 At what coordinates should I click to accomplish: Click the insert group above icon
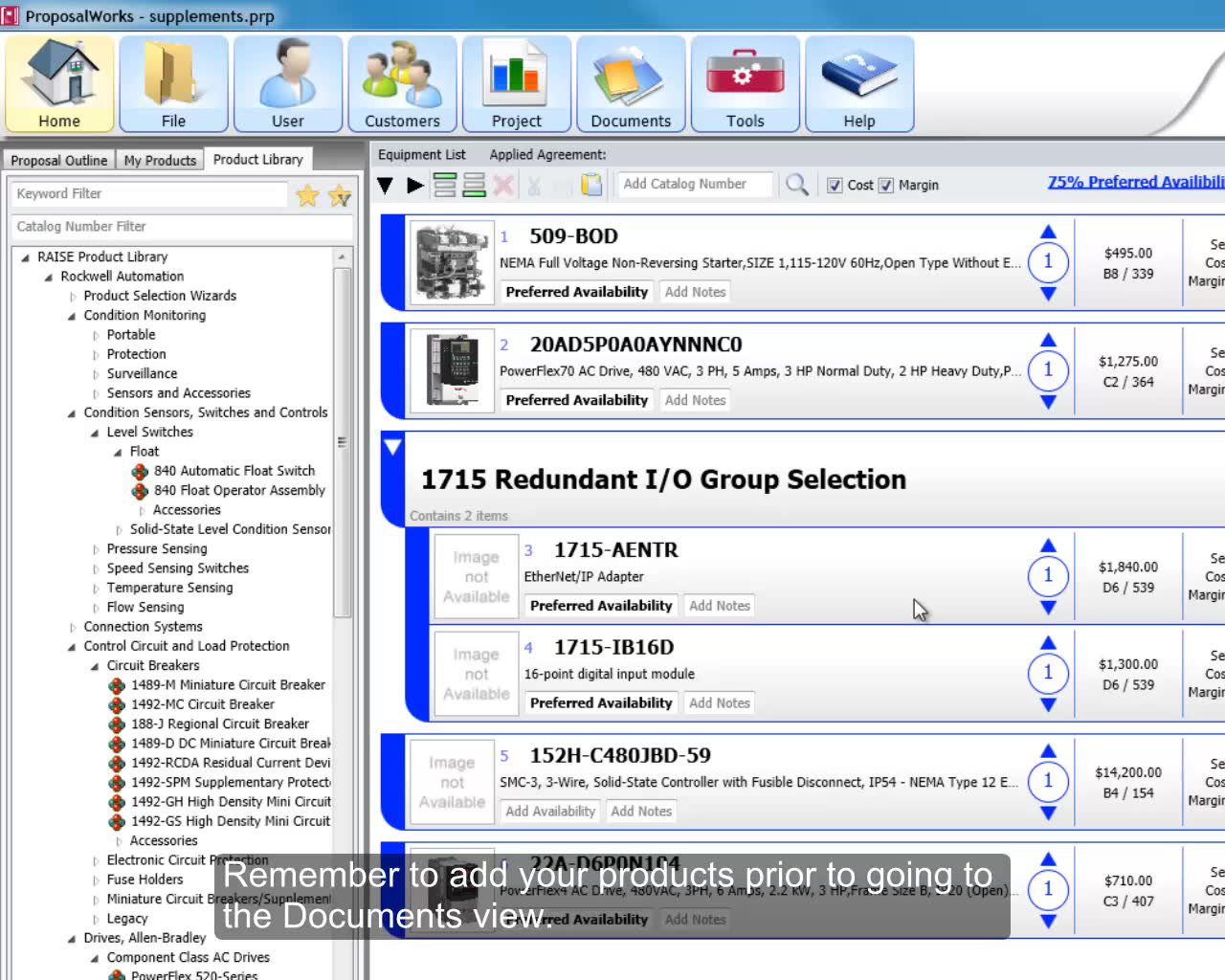[x=445, y=185]
